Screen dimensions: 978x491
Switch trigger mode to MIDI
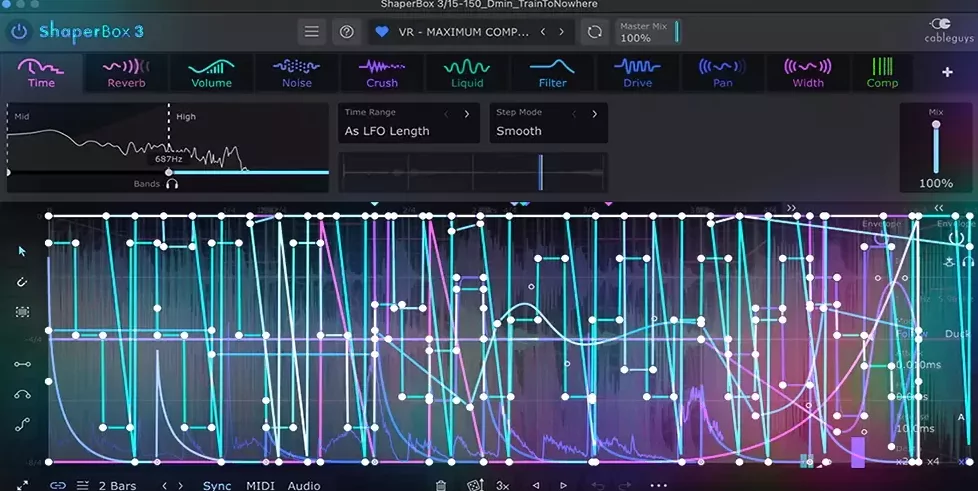click(x=260, y=485)
